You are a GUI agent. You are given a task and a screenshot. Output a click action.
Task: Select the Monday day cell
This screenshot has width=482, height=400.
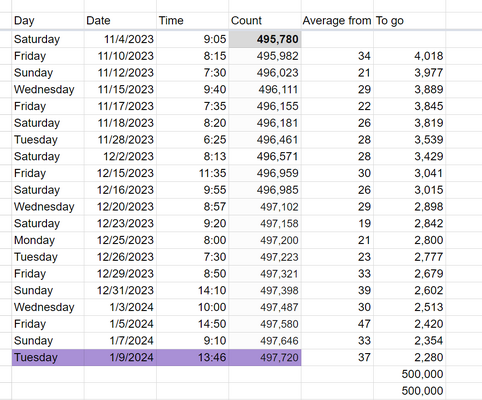[48, 240]
